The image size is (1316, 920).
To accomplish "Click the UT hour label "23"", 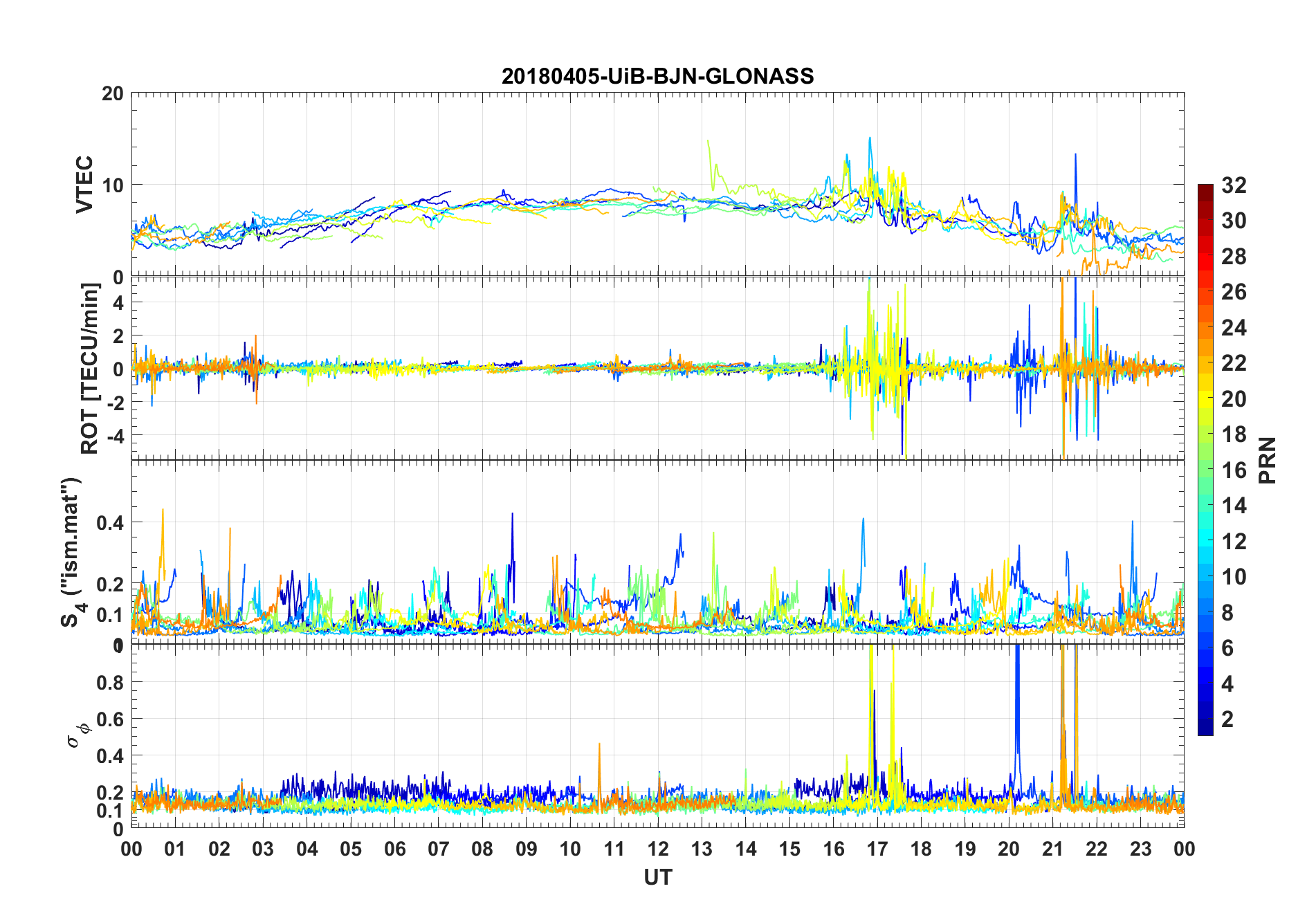I will [x=1141, y=849].
